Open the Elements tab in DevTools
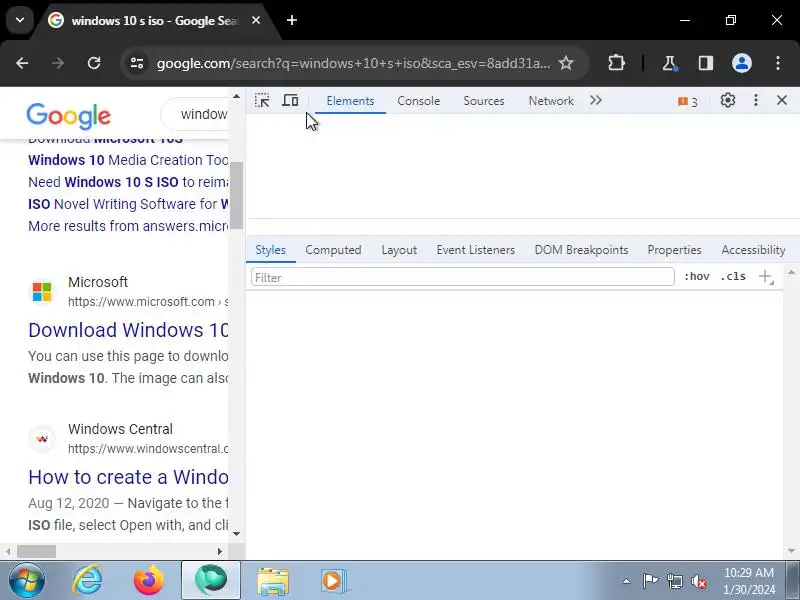Image resolution: width=800 pixels, height=600 pixels. 350,101
